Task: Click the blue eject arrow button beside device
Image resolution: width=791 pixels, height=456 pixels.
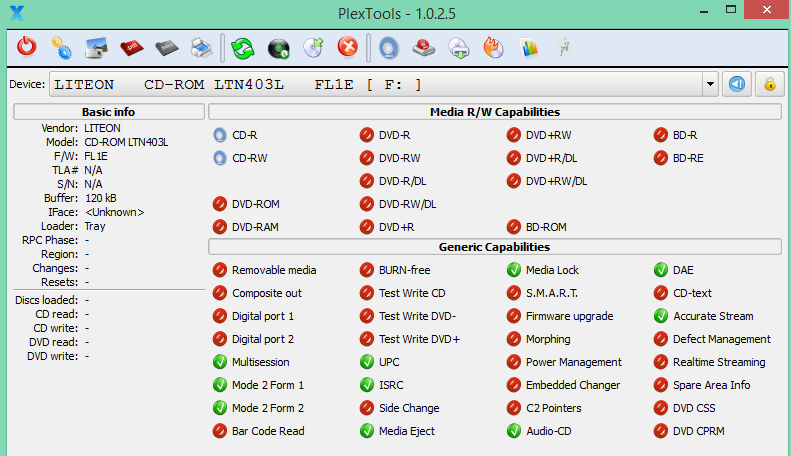Action: 737,84
